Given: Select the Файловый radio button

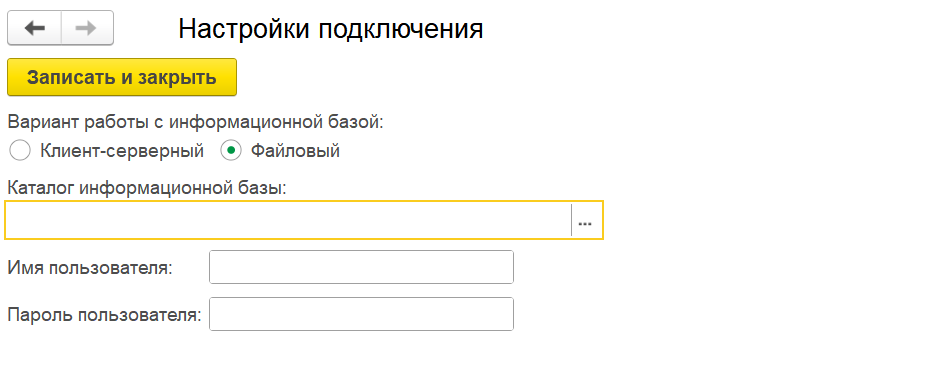Looking at the screenshot, I should pos(230,151).
